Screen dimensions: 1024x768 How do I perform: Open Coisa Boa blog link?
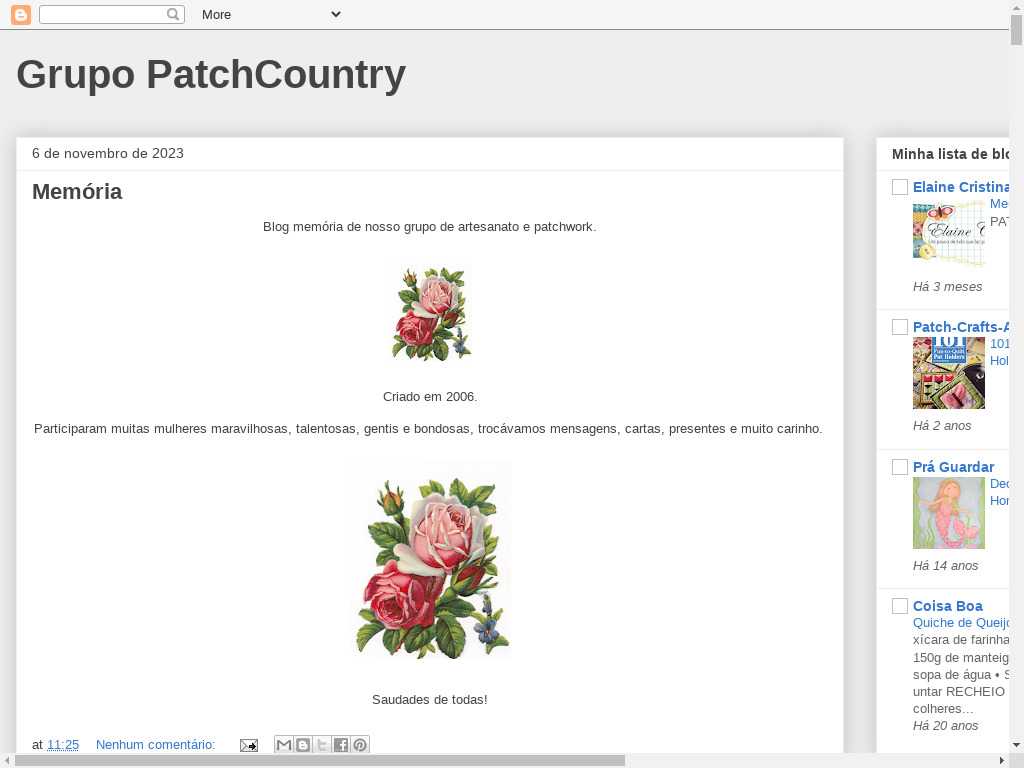tap(948, 606)
